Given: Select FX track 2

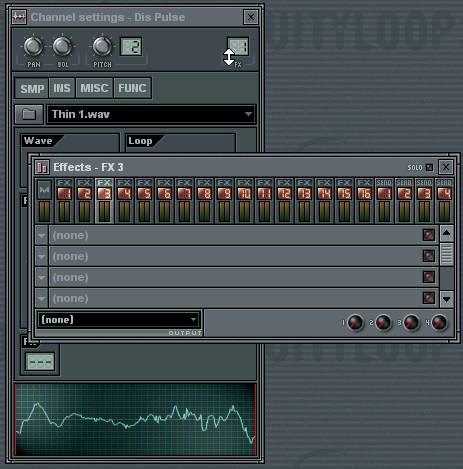Looking at the screenshot, I should click(x=84, y=201).
